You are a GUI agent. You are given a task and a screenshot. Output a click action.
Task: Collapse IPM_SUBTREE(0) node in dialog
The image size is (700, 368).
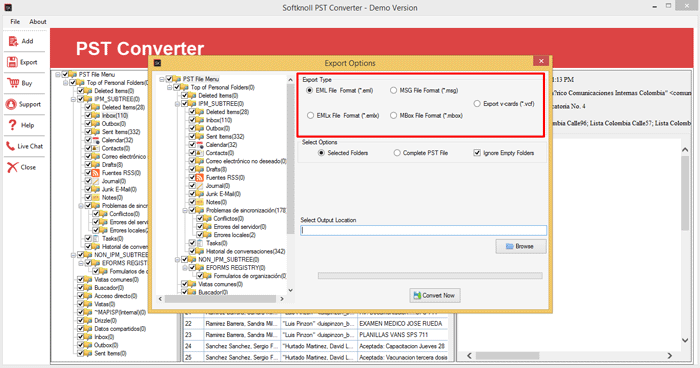tap(177, 104)
